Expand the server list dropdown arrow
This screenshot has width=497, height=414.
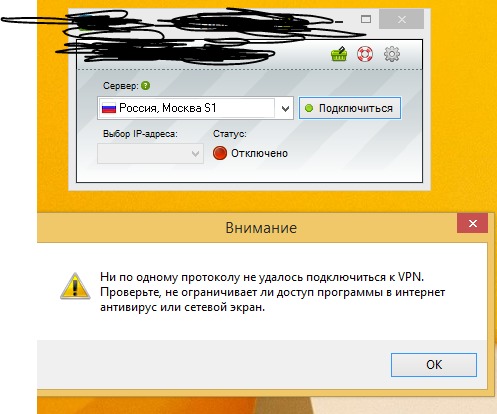tap(285, 108)
